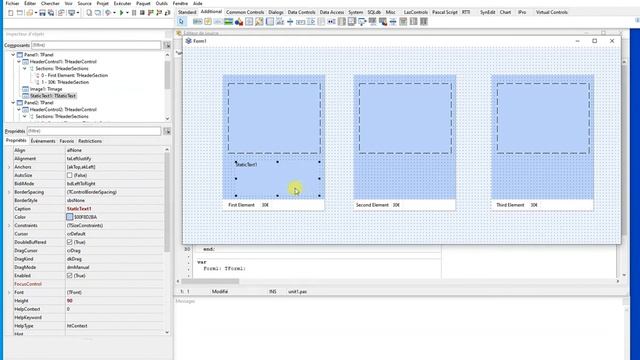640x360 pixels.
Task: Click the Propriétés filter field
Action: tap(94, 131)
